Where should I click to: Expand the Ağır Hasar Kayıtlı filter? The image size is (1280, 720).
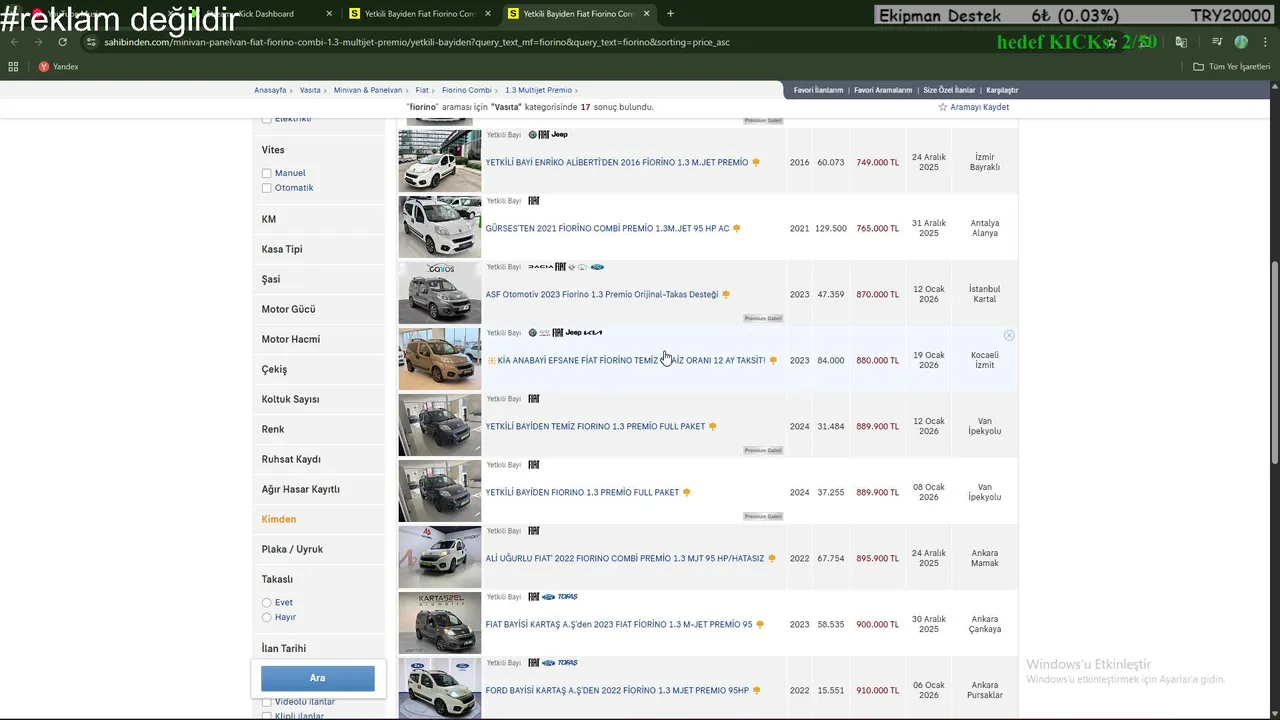318,489
